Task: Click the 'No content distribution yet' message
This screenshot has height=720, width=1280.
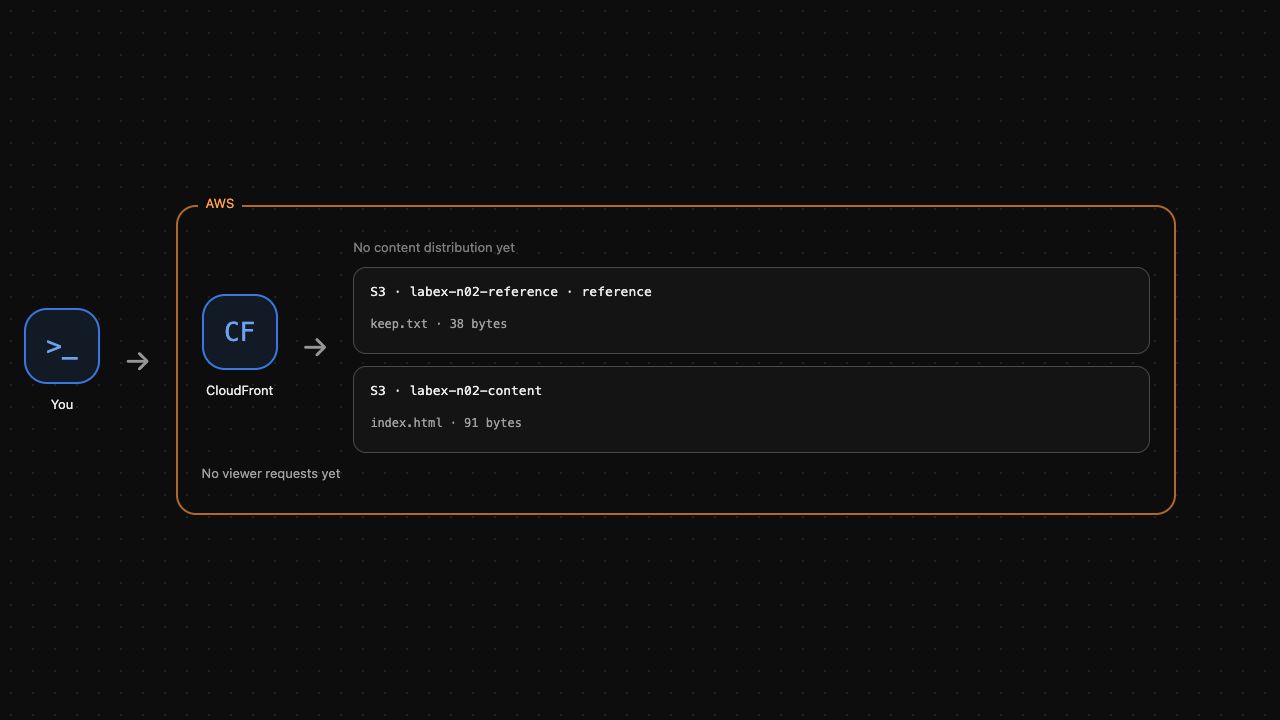Action: tap(434, 247)
